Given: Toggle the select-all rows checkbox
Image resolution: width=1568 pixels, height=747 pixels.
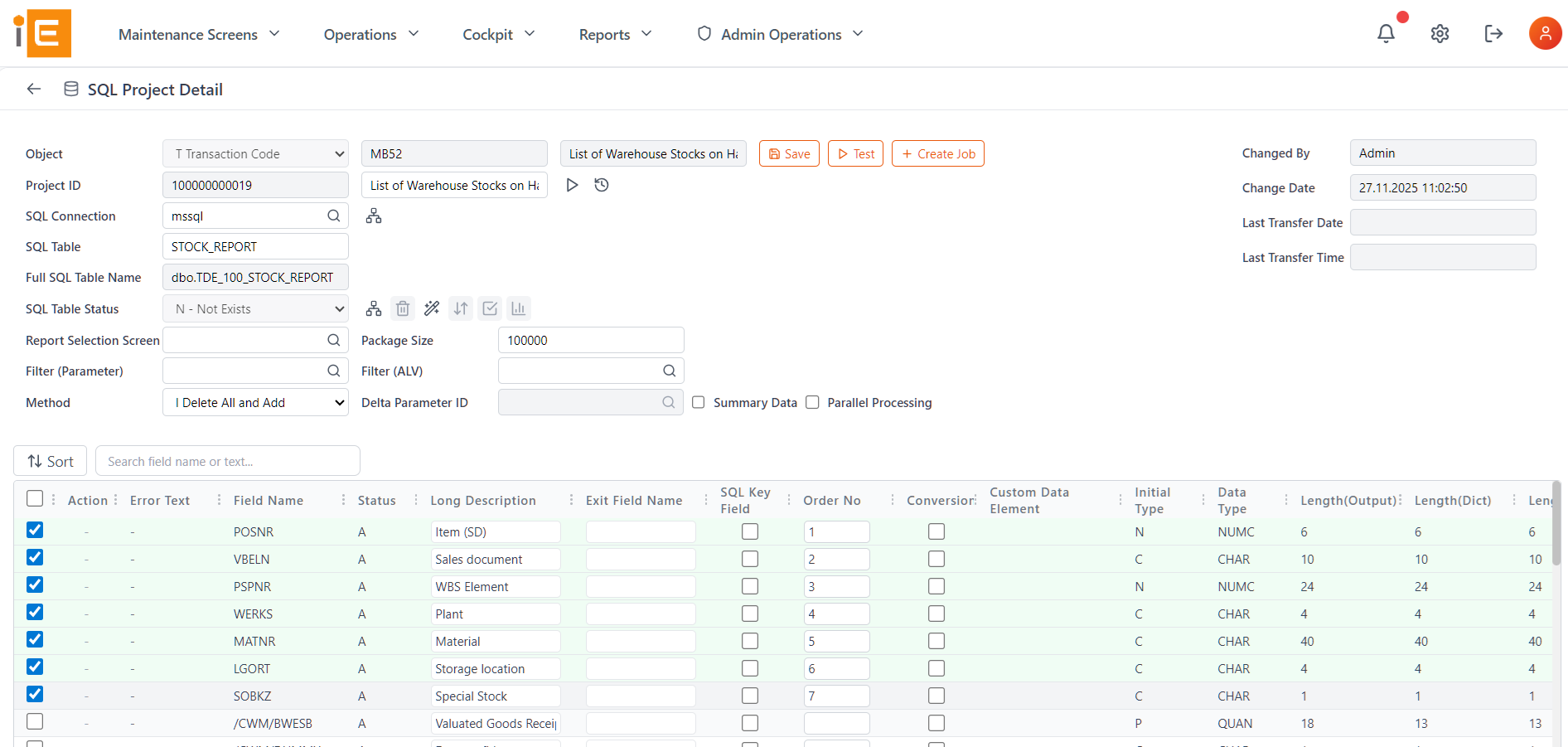Looking at the screenshot, I should pyautogui.click(x=35, y=498).
